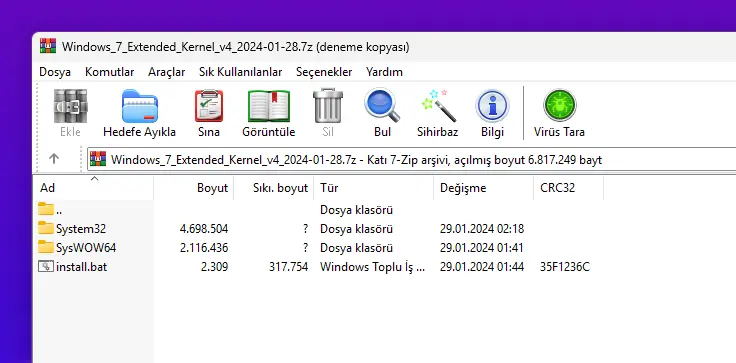736x363 pixels.
Task: Sort by the Ad column header
Action: 93,188
